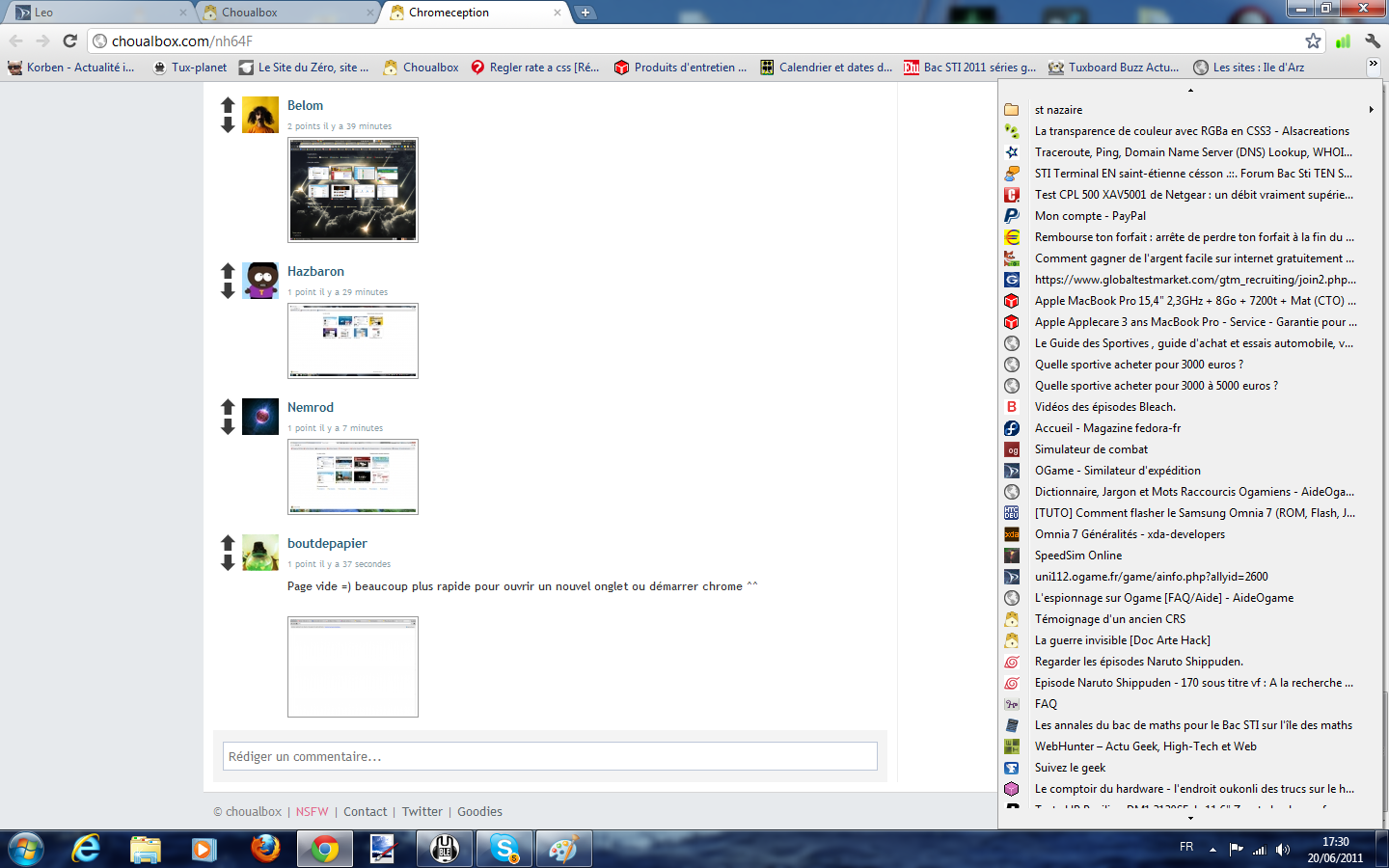Click the NSFW footer link
This screenshot has width=1389, height=868.
(312, 812)
